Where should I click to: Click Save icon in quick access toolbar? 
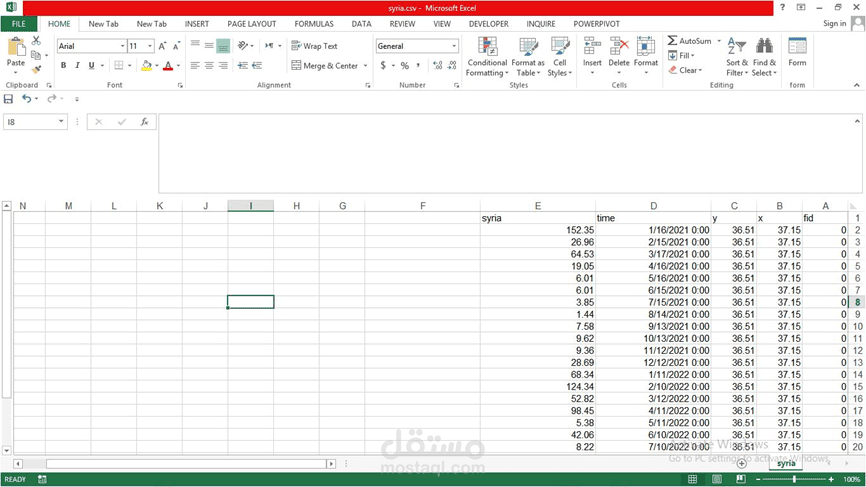click(x=8, y=99)
